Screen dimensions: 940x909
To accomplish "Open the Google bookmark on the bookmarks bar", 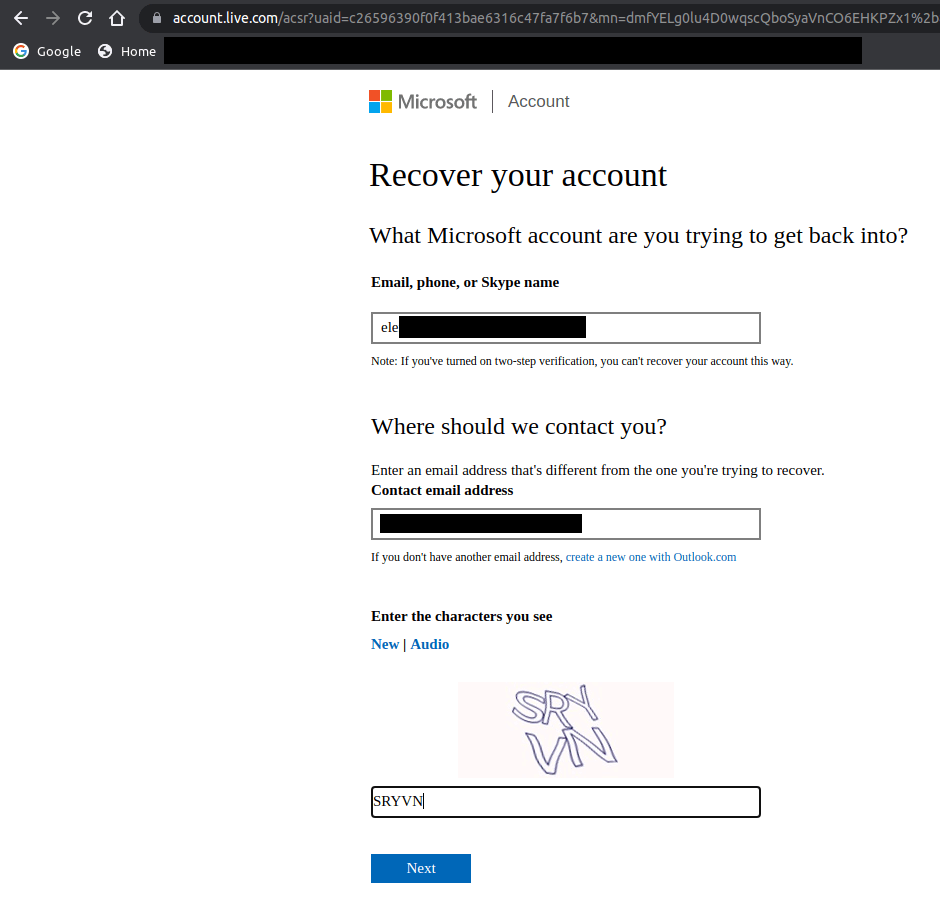I will pyautogui.click(x=47, y=51).
